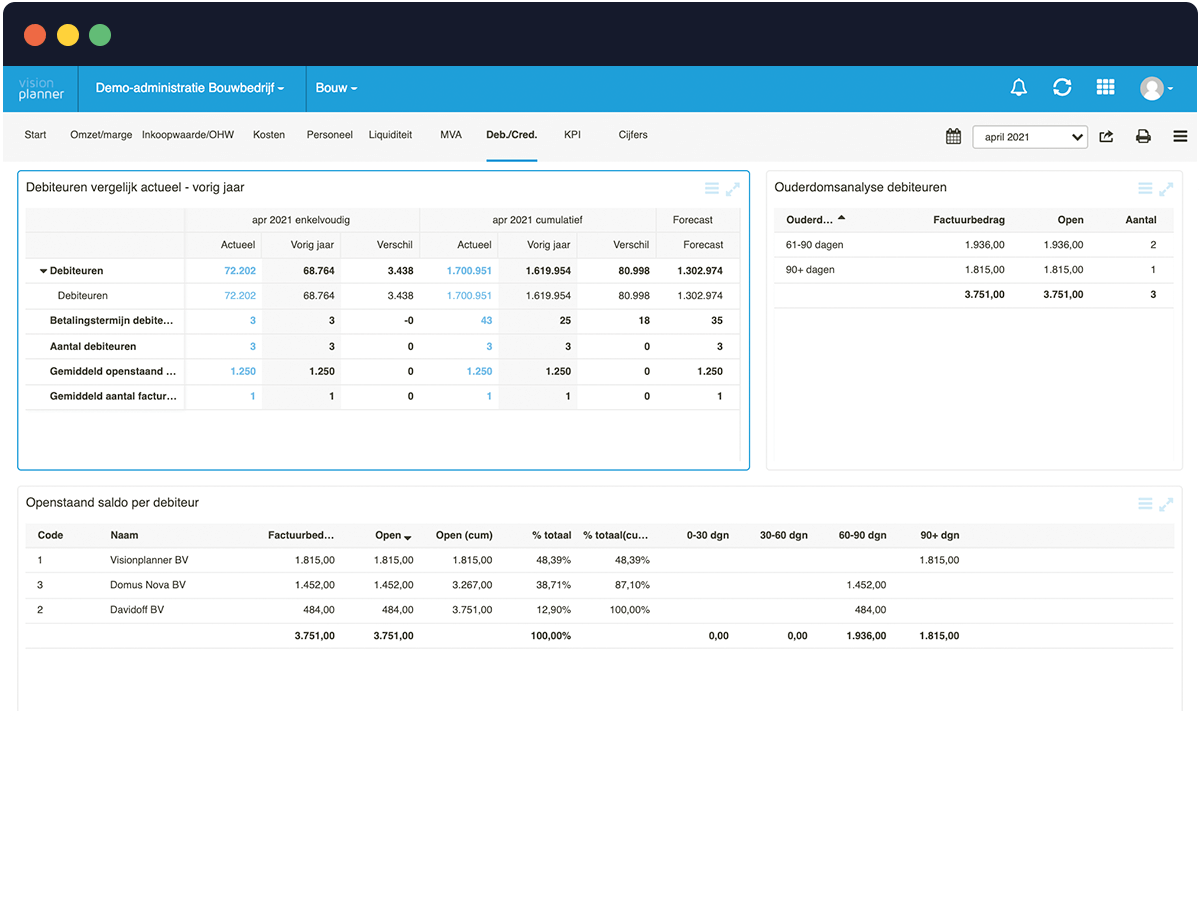Switch to the KPI tab
1200x900 pixels.
pos(572,135)
